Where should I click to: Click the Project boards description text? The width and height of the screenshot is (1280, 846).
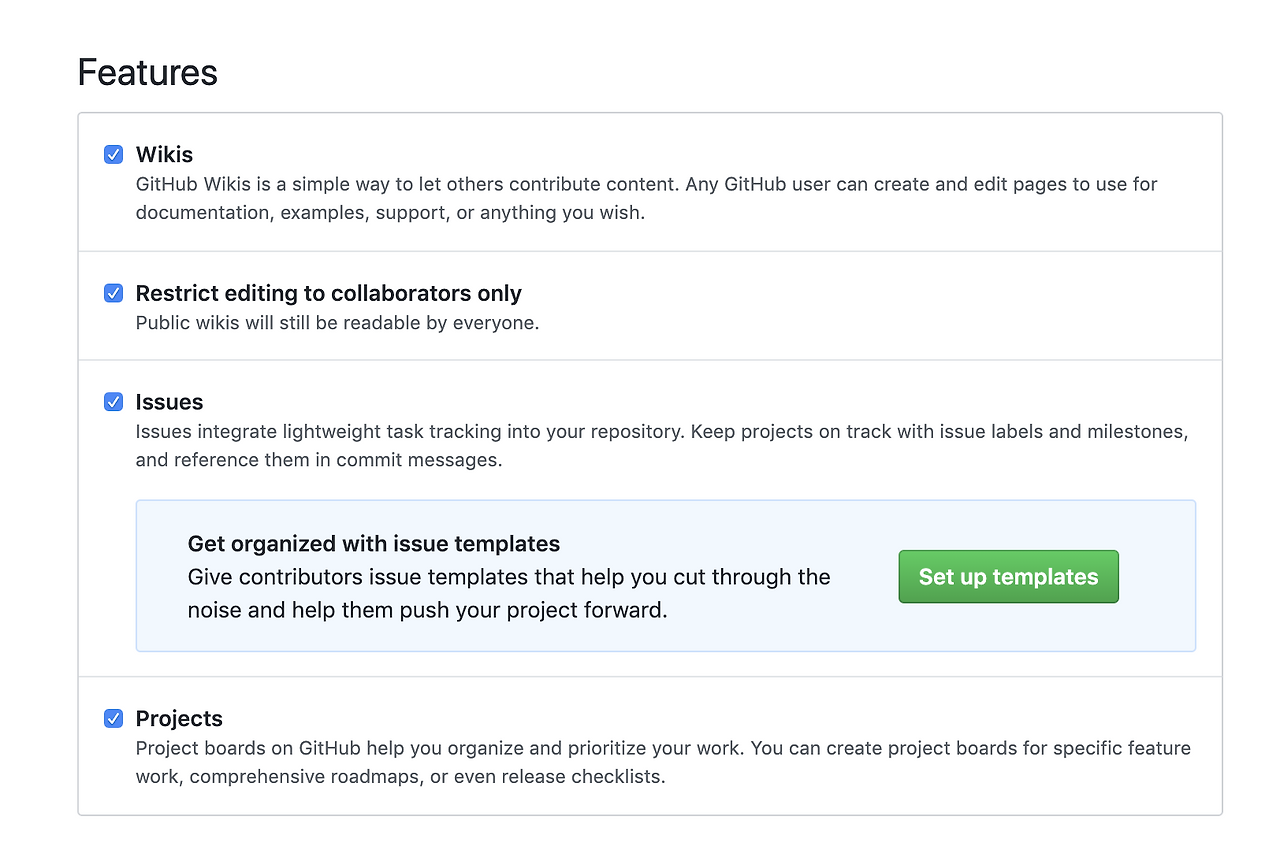(663, 762)
